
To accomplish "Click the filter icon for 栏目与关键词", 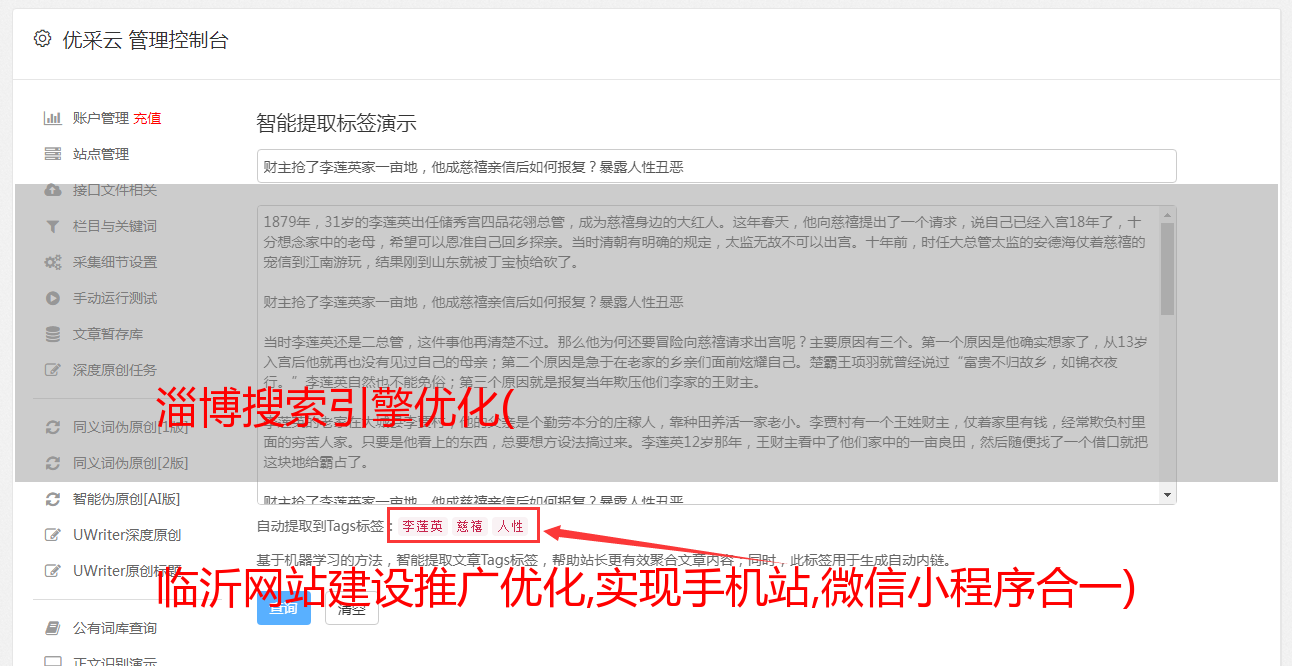I will (53, 226).
